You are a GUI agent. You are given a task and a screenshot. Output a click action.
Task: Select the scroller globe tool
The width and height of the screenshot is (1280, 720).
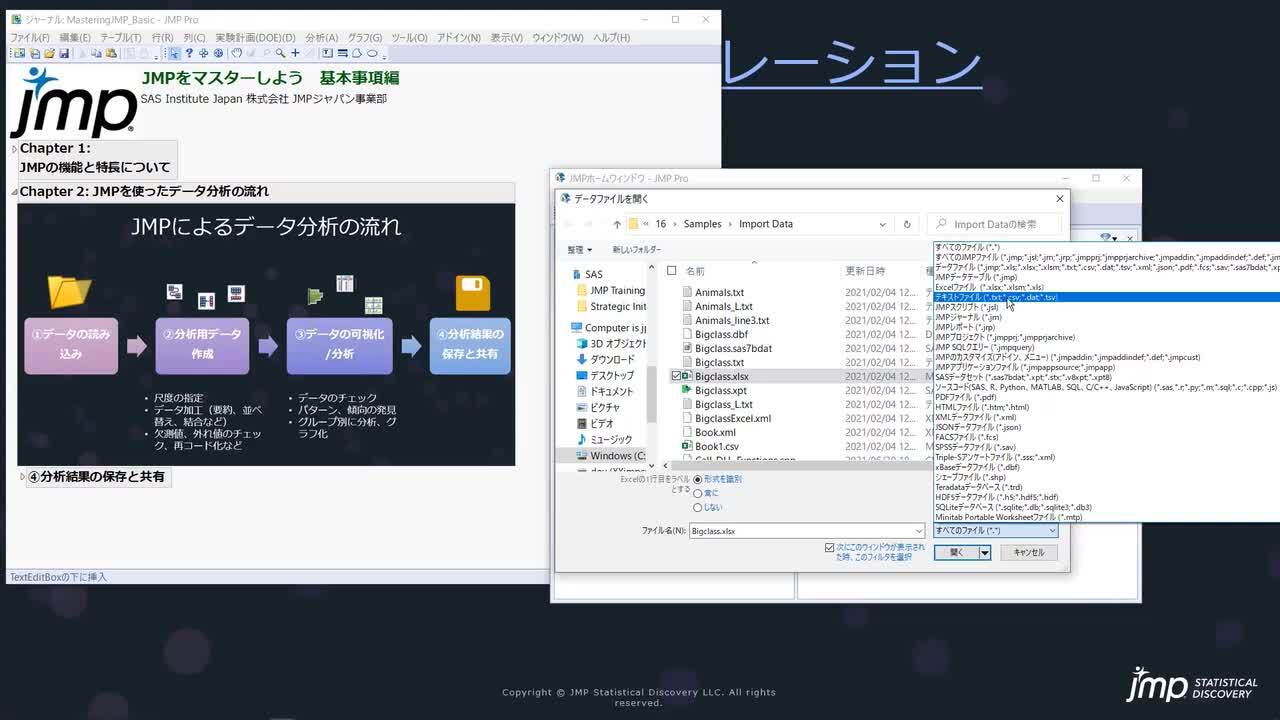tap(219, 53)
